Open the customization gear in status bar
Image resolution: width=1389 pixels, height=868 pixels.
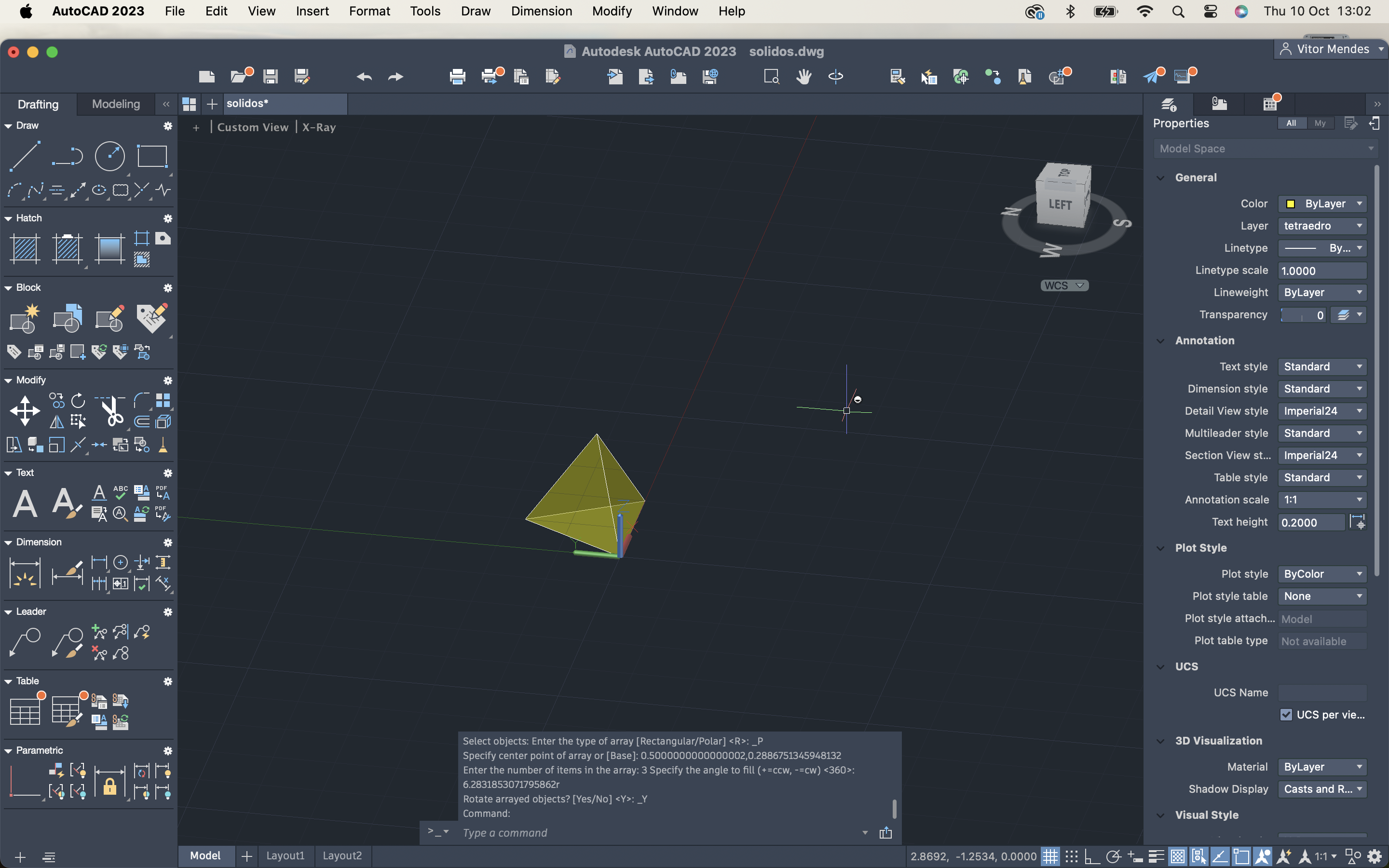[x=1375, y=856]
